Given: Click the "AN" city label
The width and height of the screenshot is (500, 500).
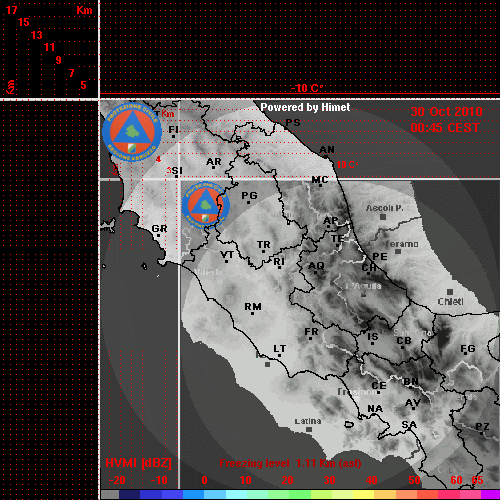Looking at the screenshot, I should [327, 150].
